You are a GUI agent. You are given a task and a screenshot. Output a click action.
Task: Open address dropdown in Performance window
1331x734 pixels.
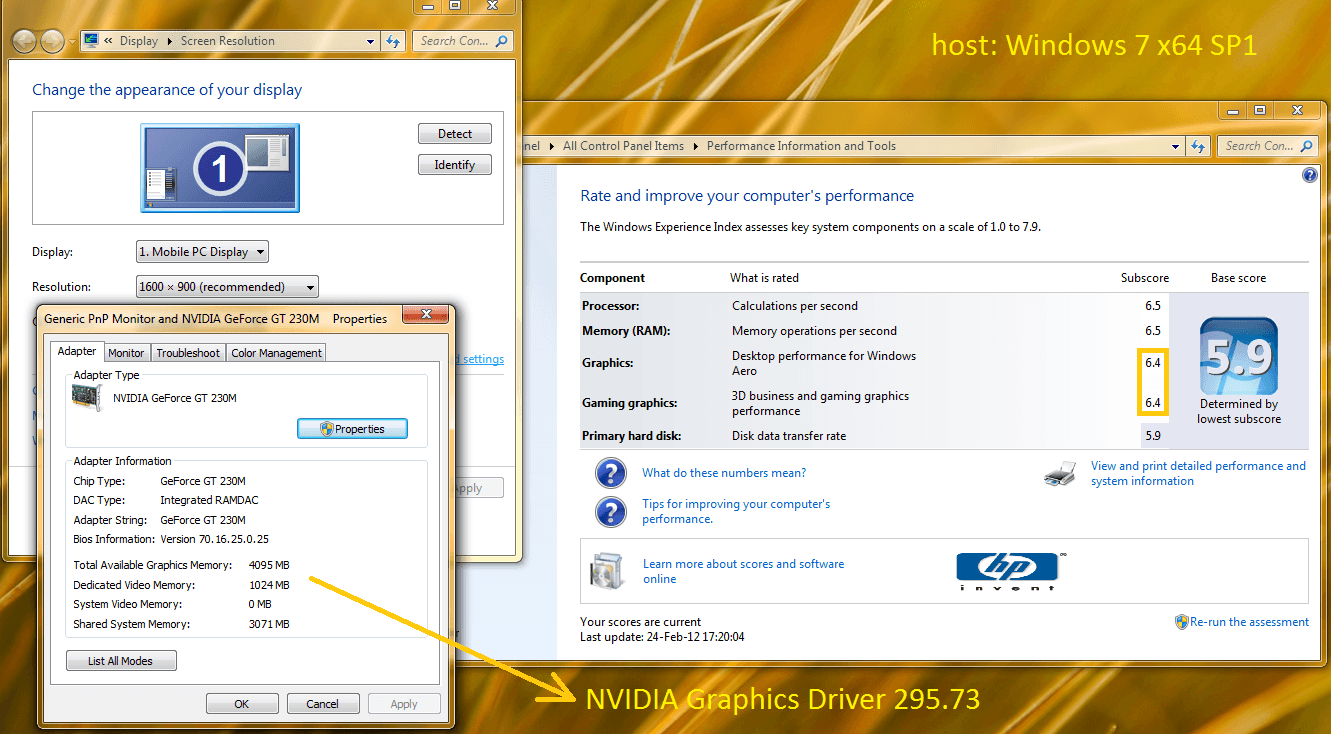point(1175,146)
